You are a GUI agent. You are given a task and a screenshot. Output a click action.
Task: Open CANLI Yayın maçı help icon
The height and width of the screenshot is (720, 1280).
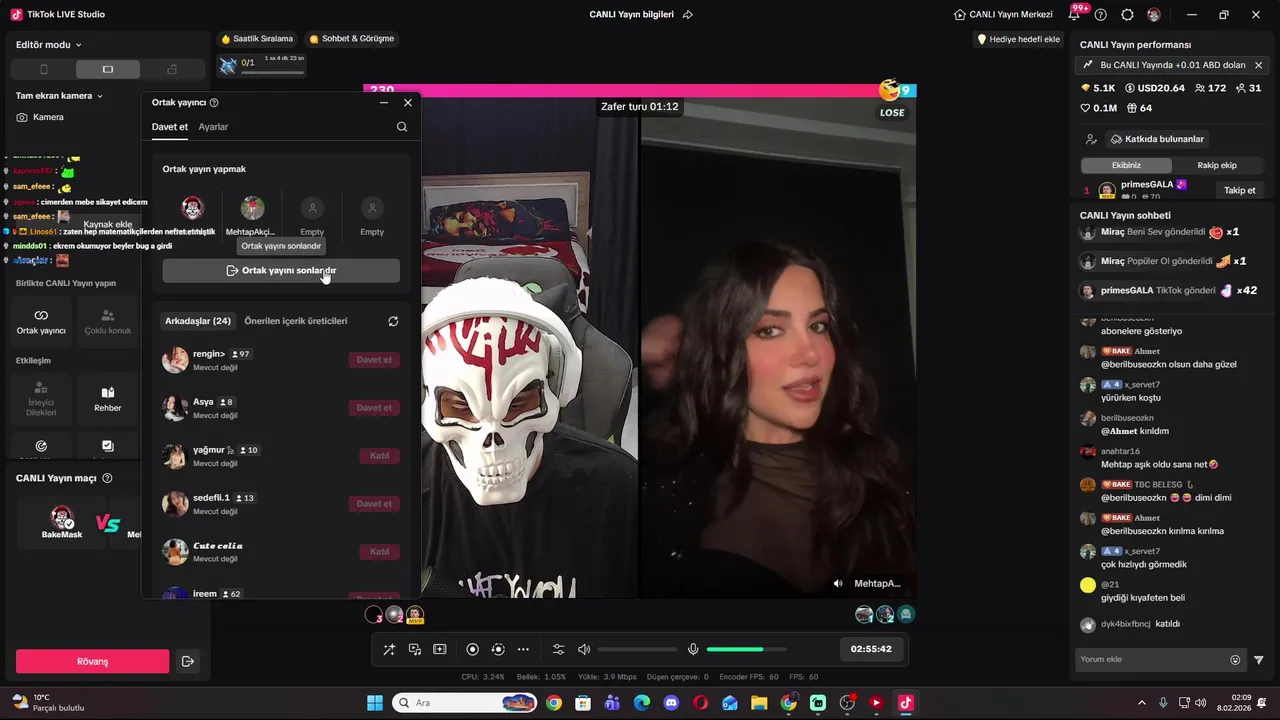(x=107, y=478)
